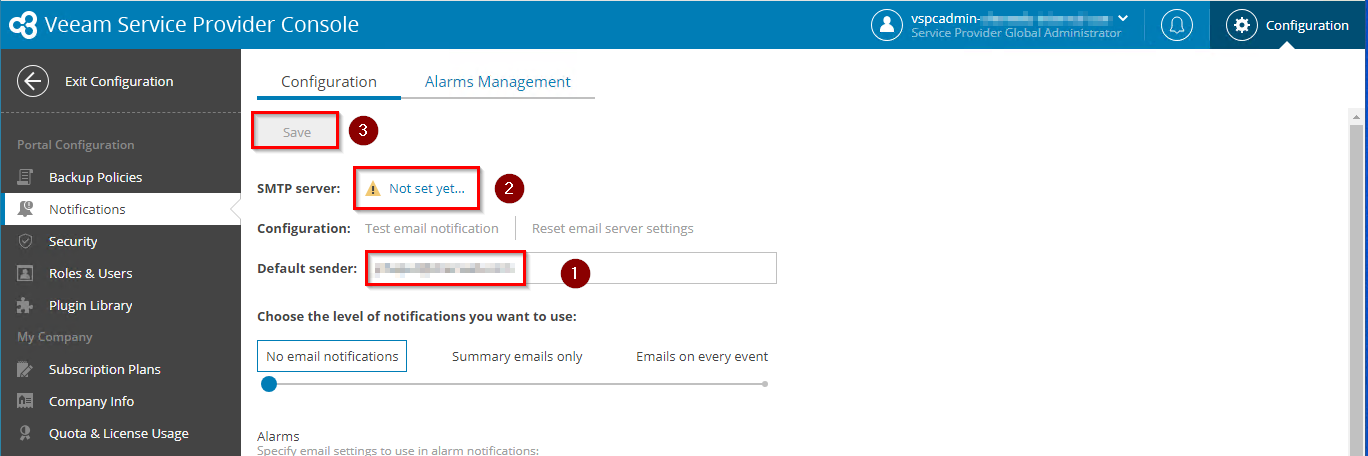Click Reset email server settings link
Image resolution: width=1368 pixels, height=456 pixels.
(x=613, y=228)
